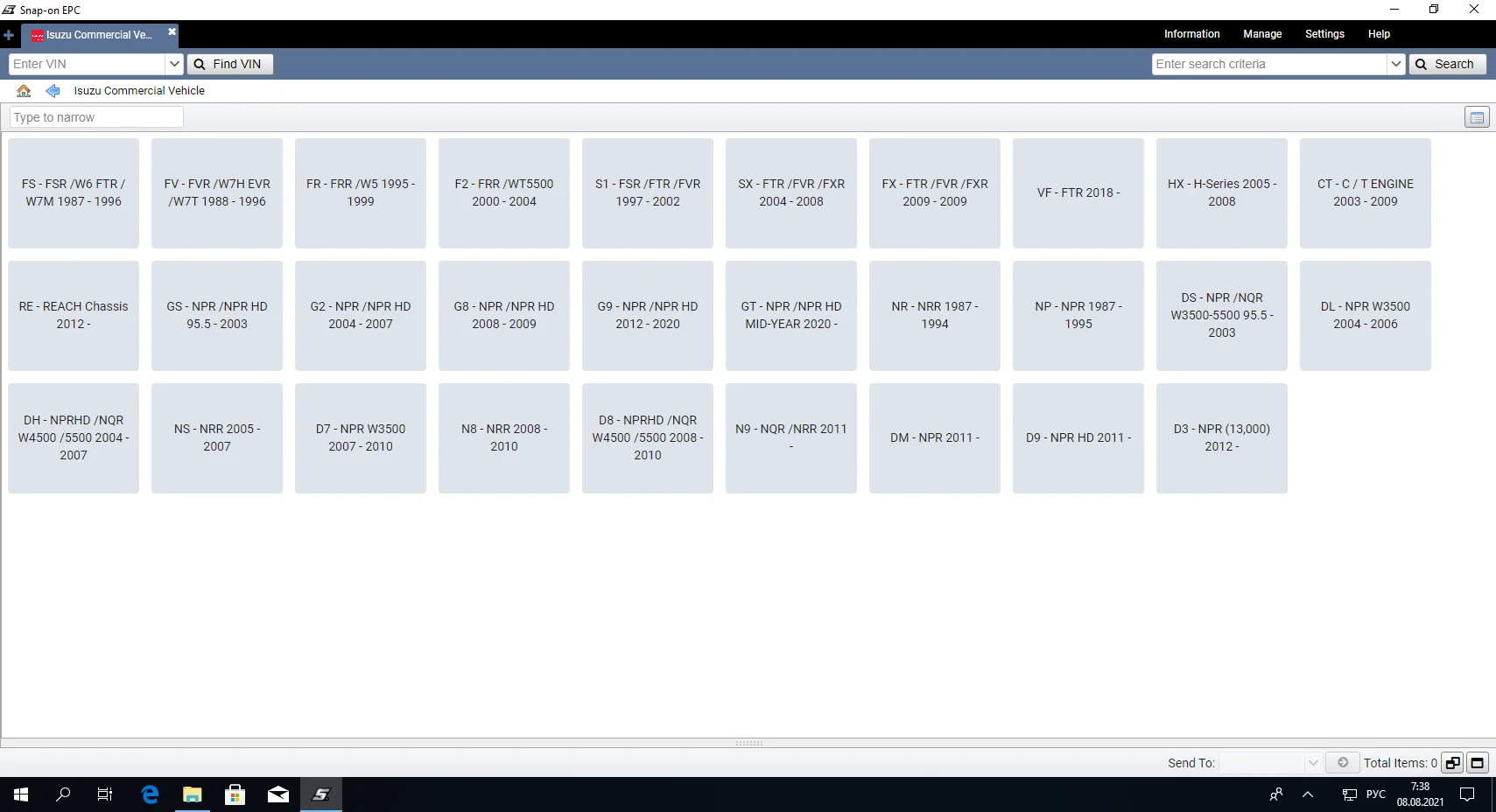Select DH - NPRHD /NQR 2004-2007 tile

coord(74,438)
